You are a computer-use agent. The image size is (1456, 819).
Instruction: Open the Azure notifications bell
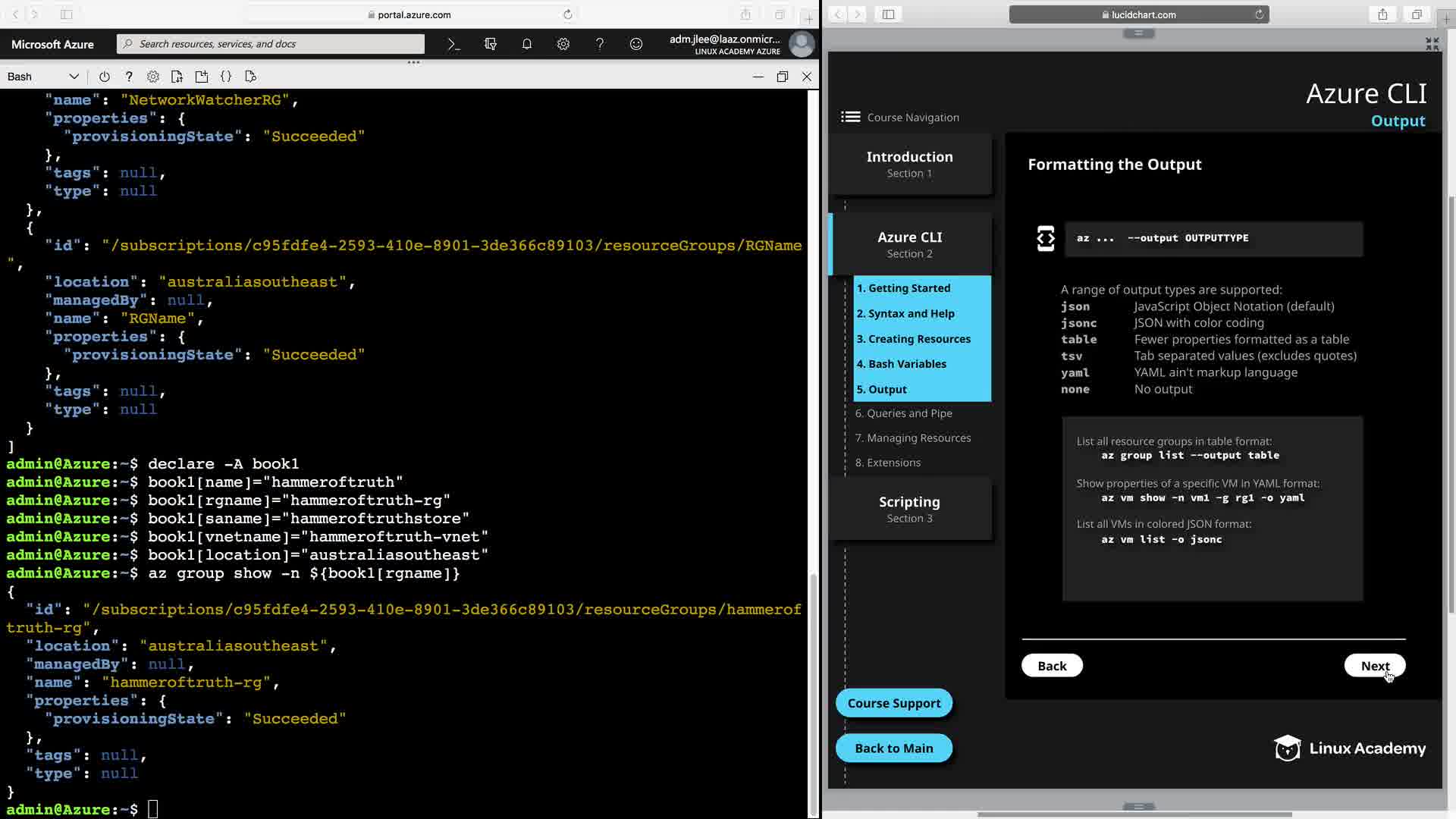pos(527,44)
